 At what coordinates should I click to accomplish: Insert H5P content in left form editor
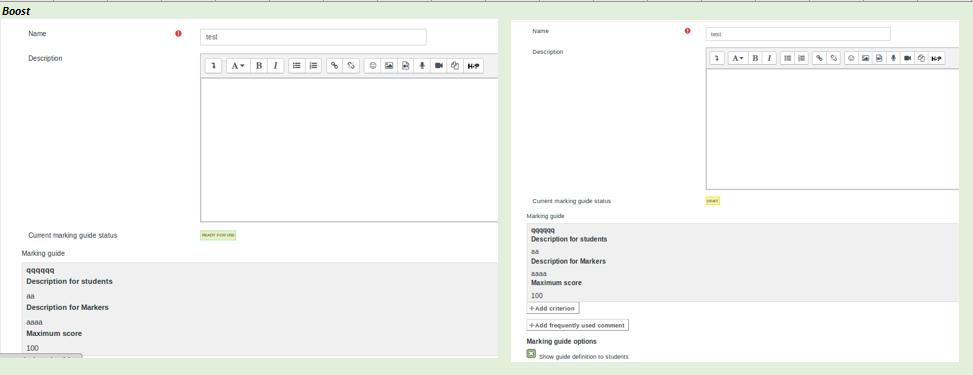[473, 66]
